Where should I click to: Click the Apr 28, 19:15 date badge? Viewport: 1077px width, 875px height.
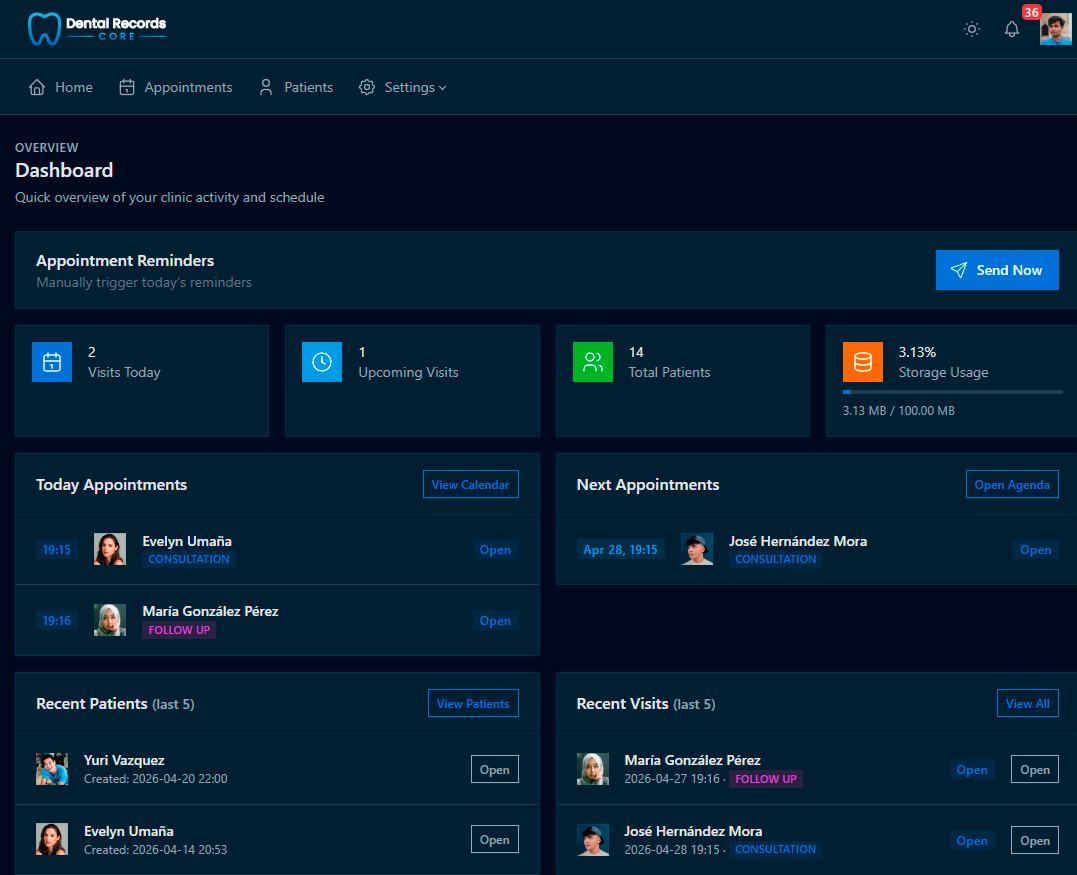(x=620, y=549)
